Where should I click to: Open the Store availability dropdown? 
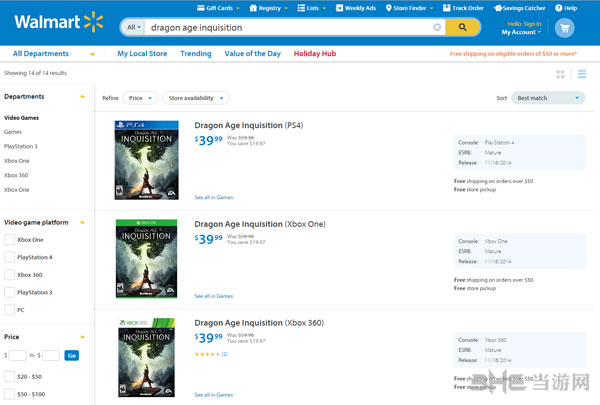tap(195, 98)
